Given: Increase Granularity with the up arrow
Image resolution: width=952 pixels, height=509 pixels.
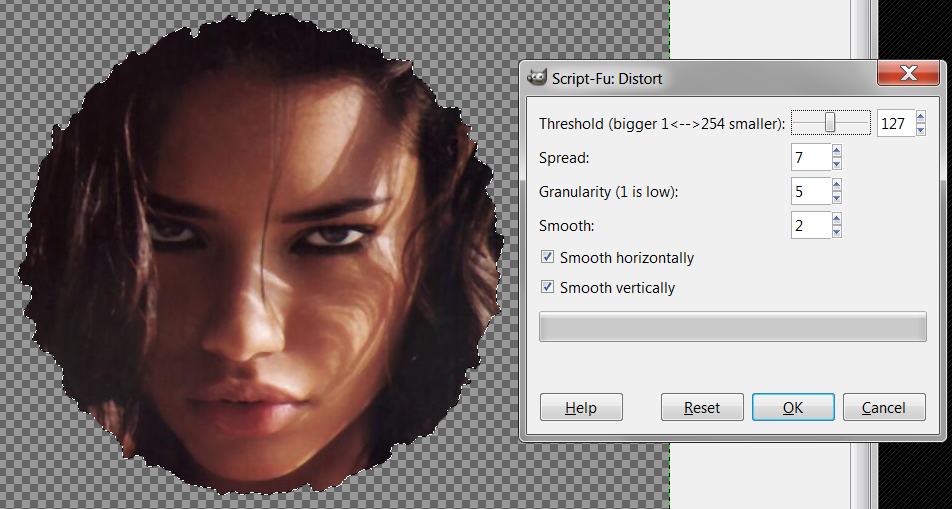Looking at the screenshot, I should point(837,185).
